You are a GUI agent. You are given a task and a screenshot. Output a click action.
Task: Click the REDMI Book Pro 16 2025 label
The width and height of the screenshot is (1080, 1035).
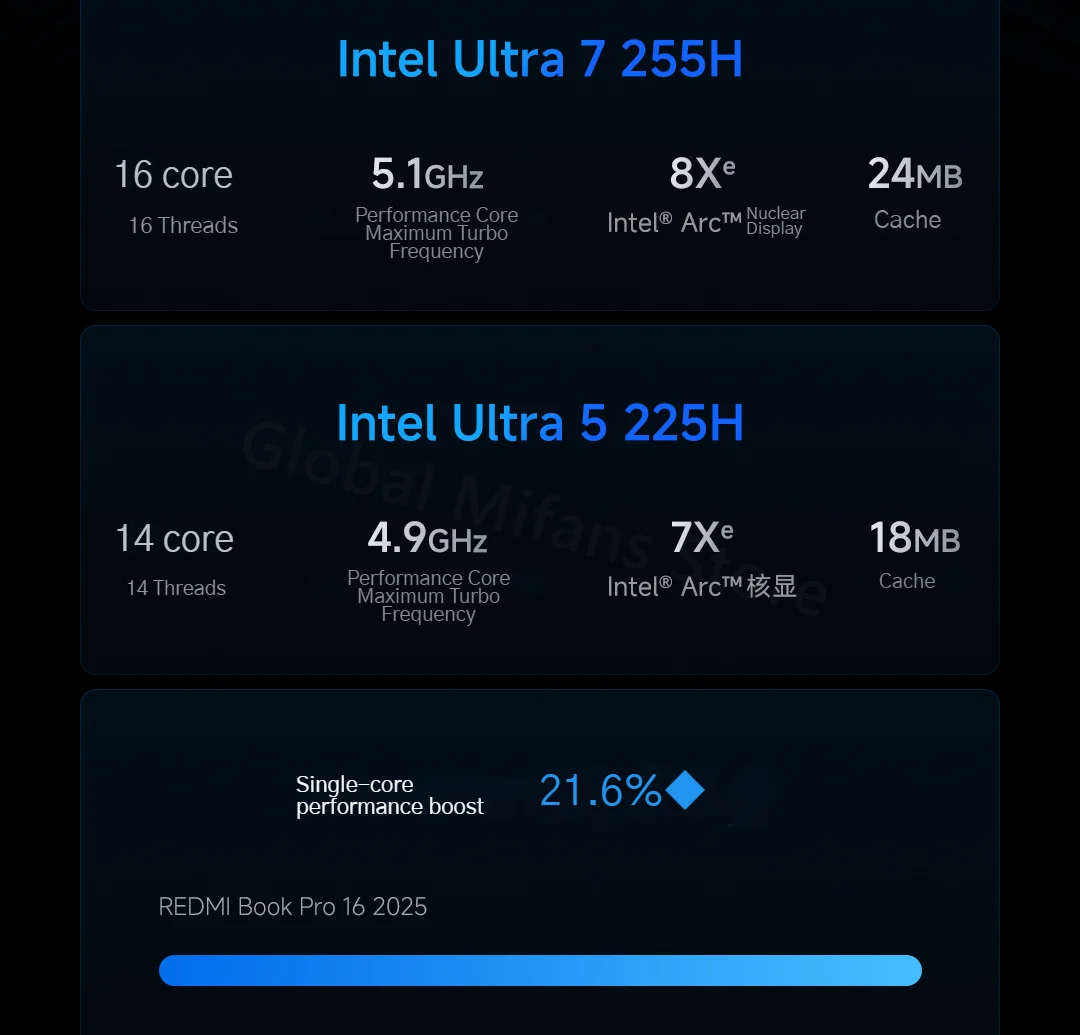coord(293,907)
